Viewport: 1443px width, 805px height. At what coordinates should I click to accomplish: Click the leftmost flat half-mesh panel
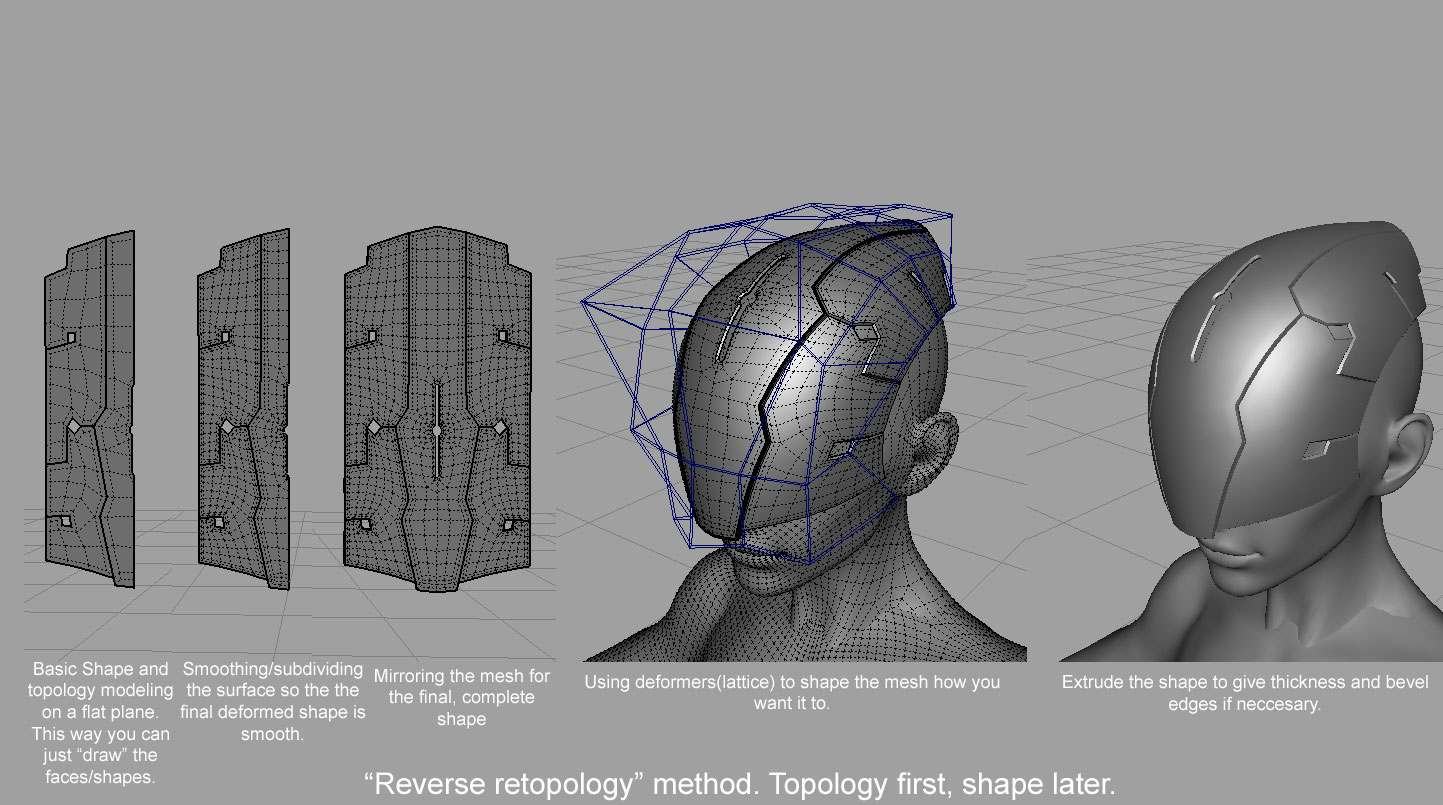(x=90, y=408)
